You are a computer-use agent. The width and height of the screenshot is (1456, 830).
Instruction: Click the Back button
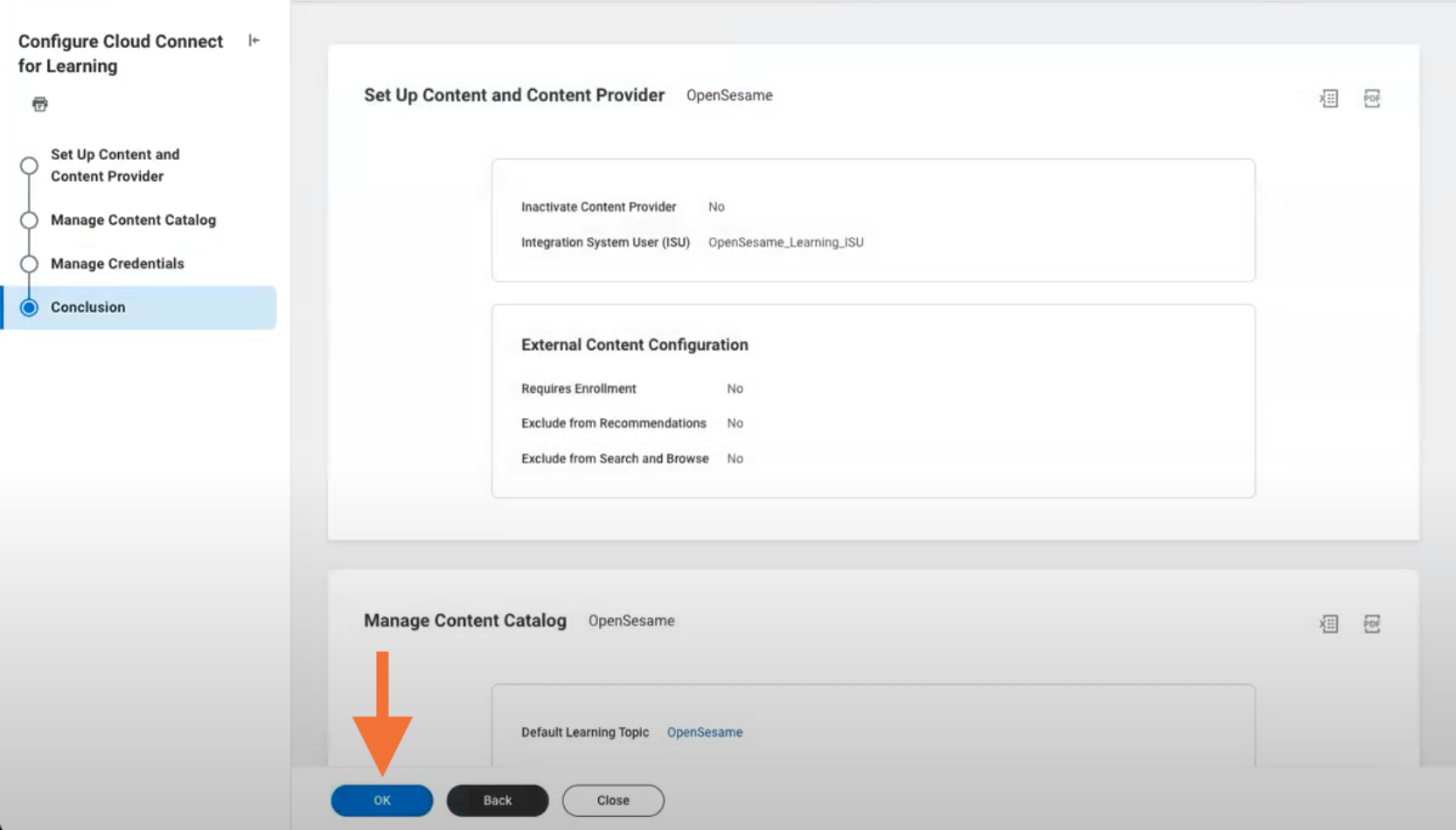pyautogui.click(x=498, y=800)
